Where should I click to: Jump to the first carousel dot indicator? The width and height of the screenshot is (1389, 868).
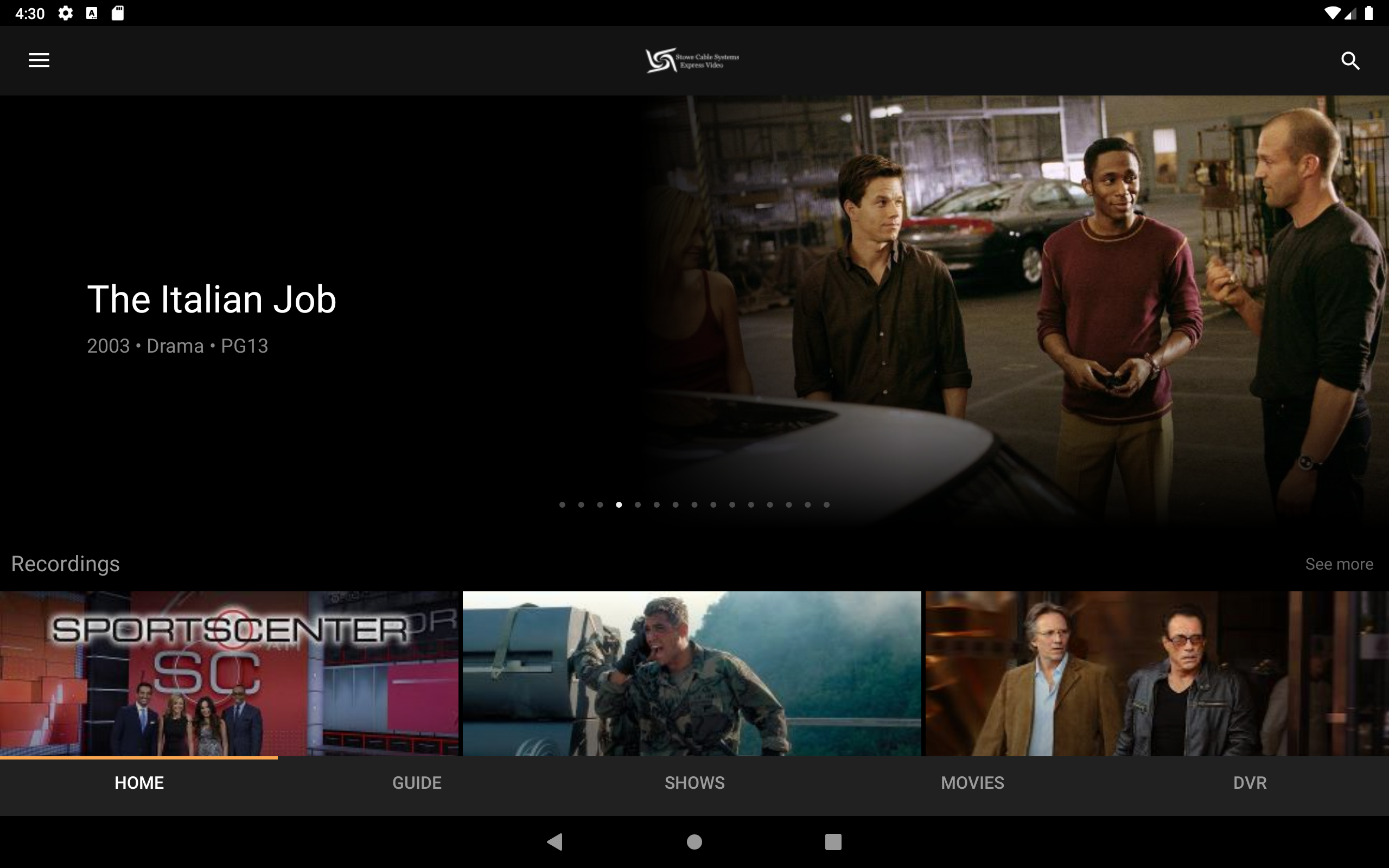(562, 505)
